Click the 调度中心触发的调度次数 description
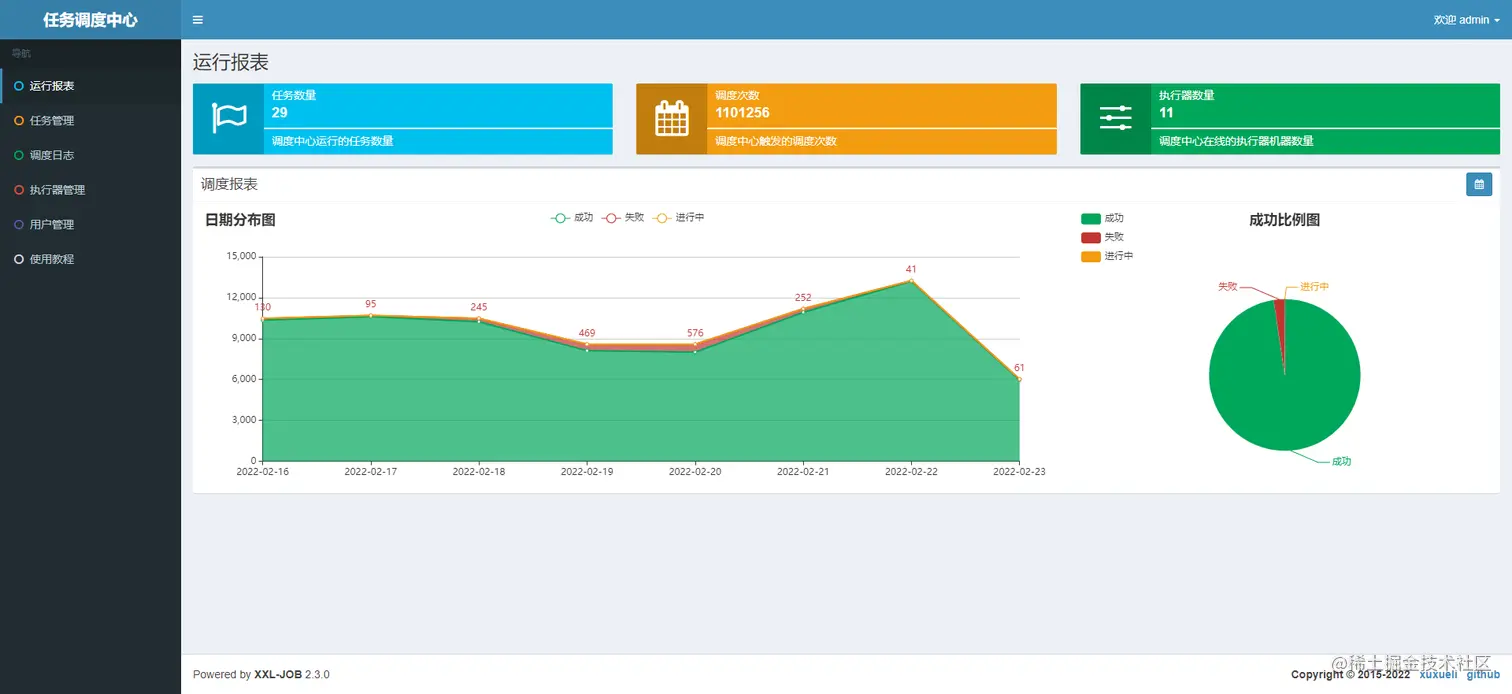Image resolution: width=1512 pixels, height=694 pixels. pos(776,141)
